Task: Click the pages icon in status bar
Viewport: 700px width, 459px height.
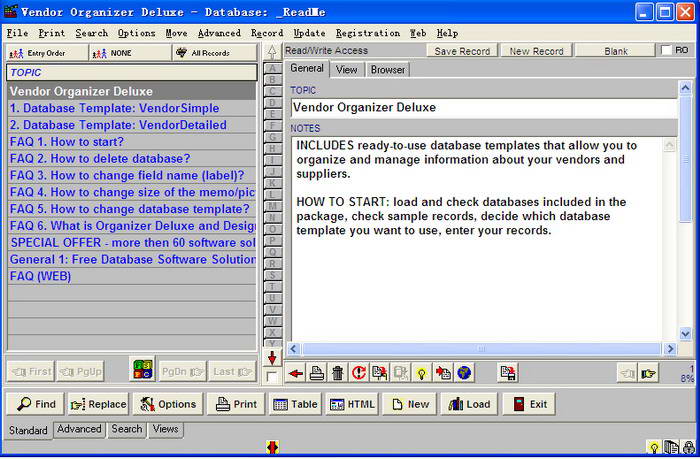Action: tap(671, 447)
